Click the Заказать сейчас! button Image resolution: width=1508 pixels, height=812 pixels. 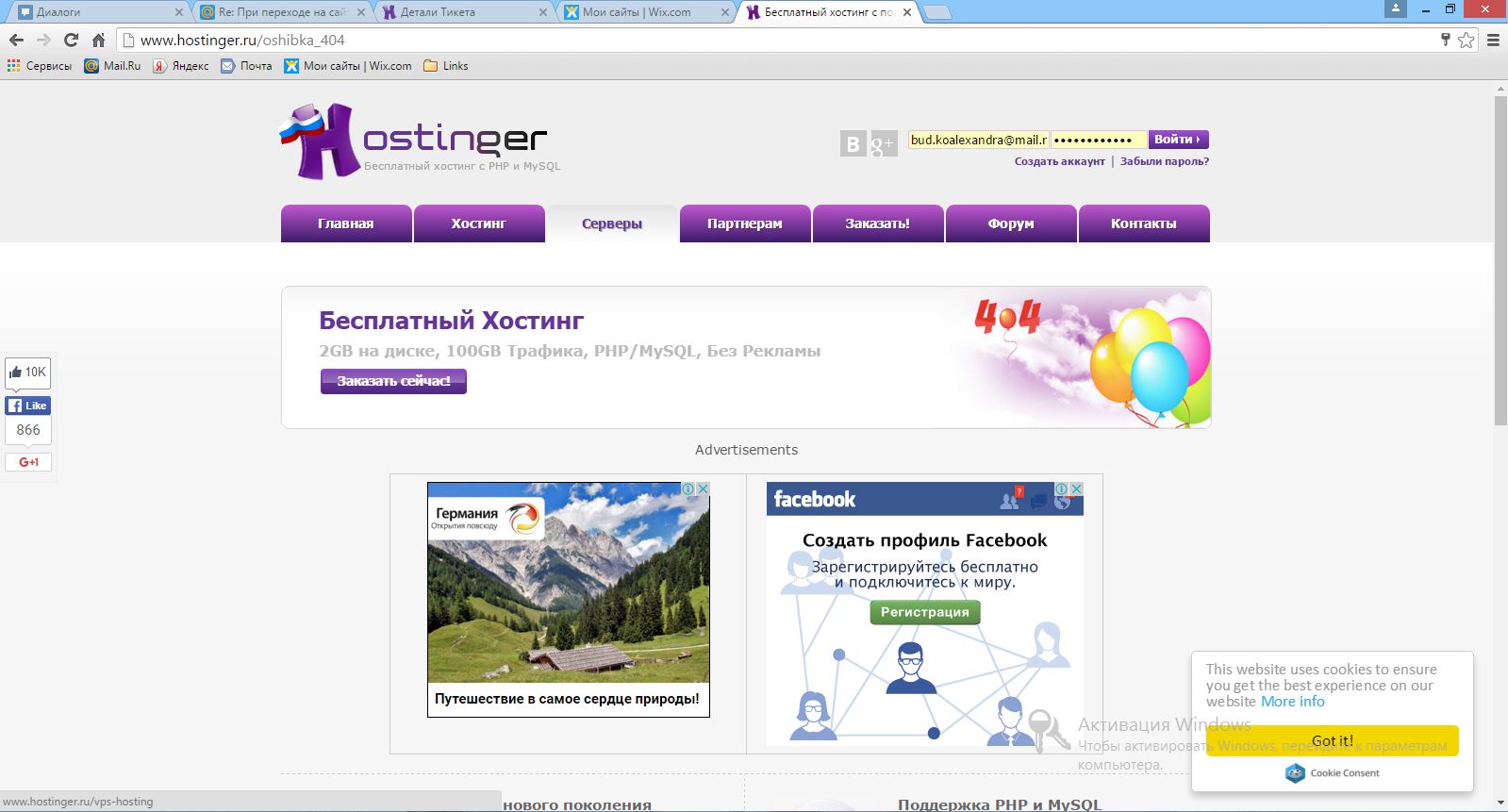(x=393, y=381)
